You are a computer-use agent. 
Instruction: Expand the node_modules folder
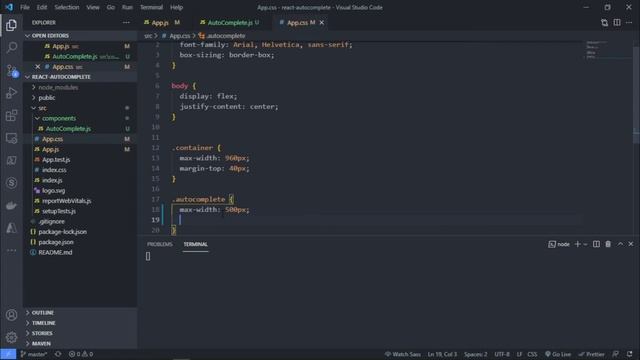coord(58,87)
